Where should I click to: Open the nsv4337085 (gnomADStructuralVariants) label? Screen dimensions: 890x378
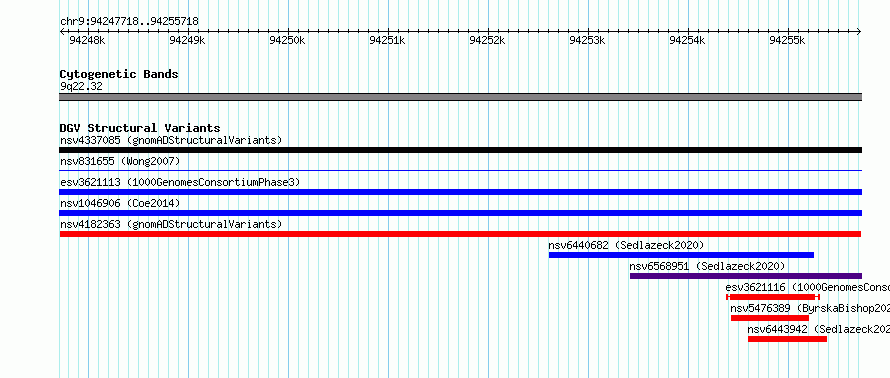[171, 140]
